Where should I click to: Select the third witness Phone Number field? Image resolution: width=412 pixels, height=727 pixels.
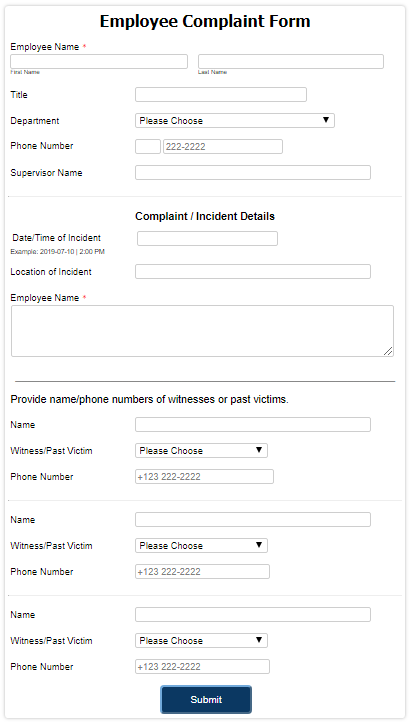(202, 667)
